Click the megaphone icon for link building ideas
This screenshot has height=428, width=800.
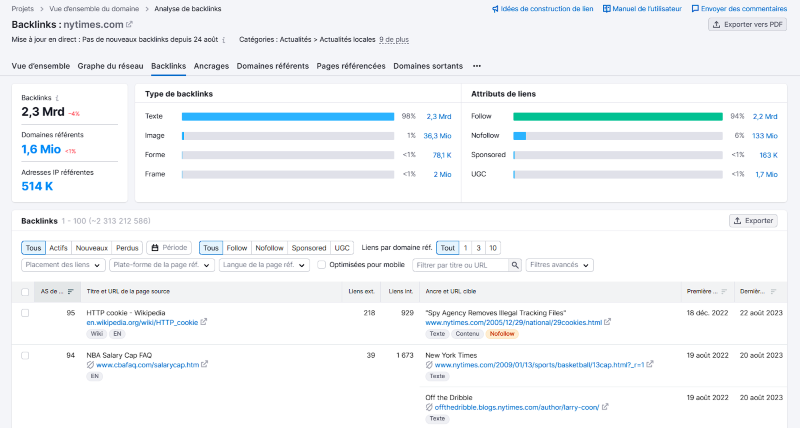click(495, 9)
